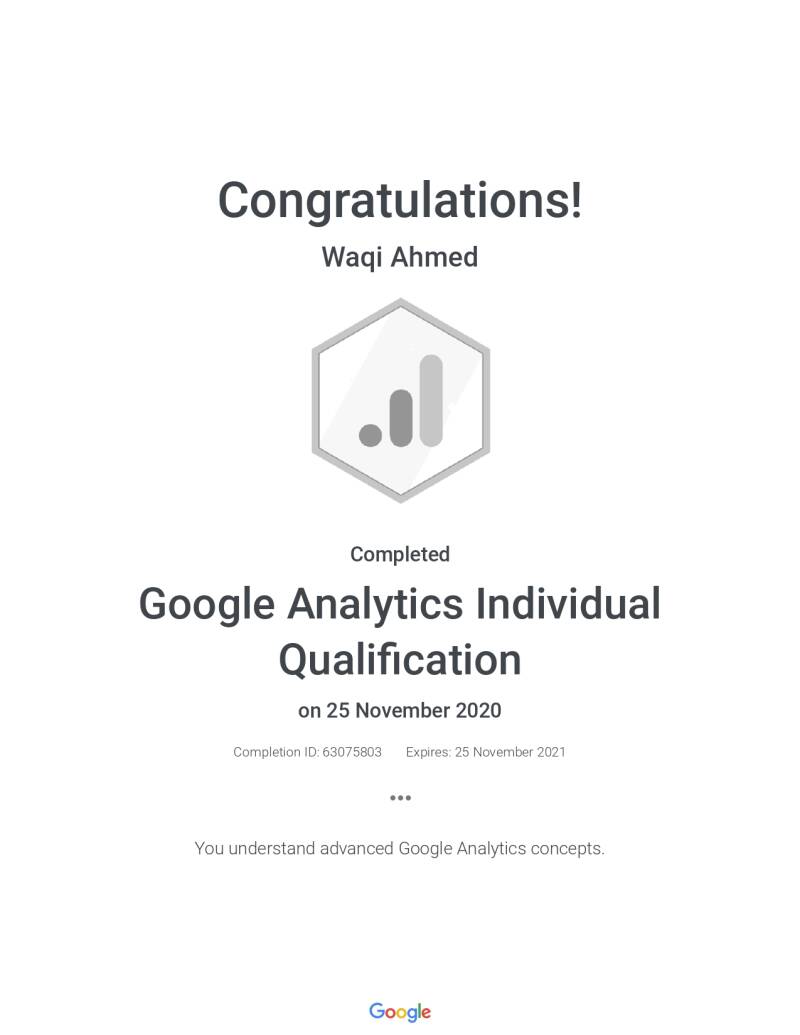Click the "Congratulations!" heading
Image resolution: width=800 pixels, height=1035 pixels.
coord(400,200)
